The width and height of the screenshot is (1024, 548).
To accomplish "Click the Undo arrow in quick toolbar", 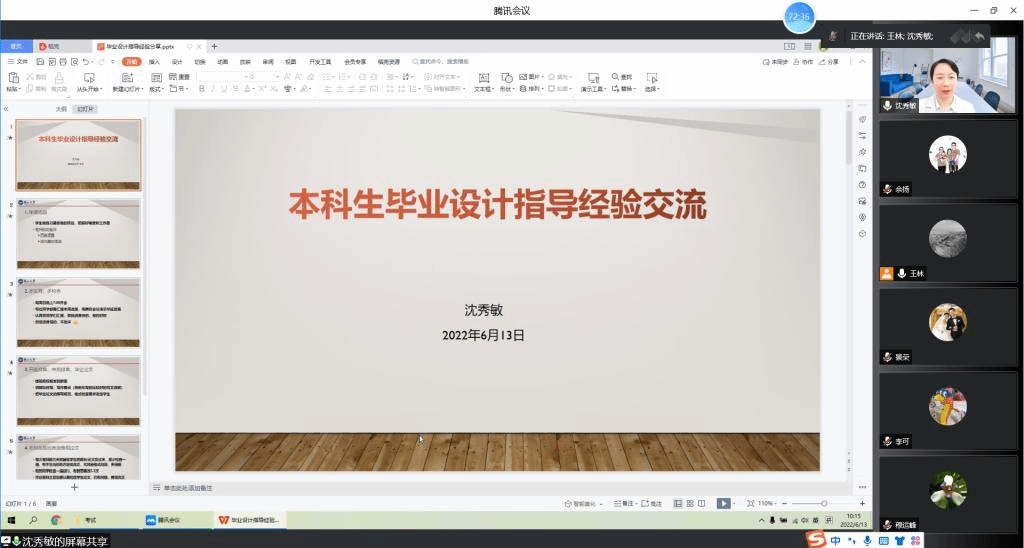I will pos(87,61).
